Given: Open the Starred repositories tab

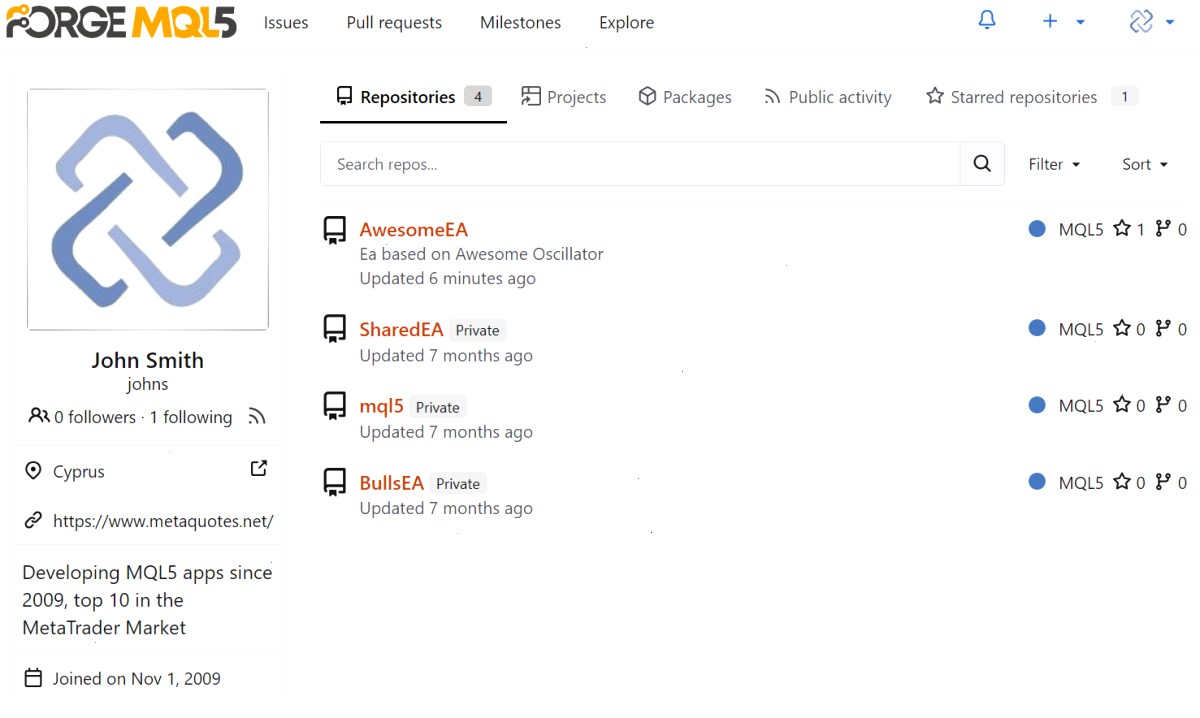Looking at the screenshot, I should [1031, 97].
